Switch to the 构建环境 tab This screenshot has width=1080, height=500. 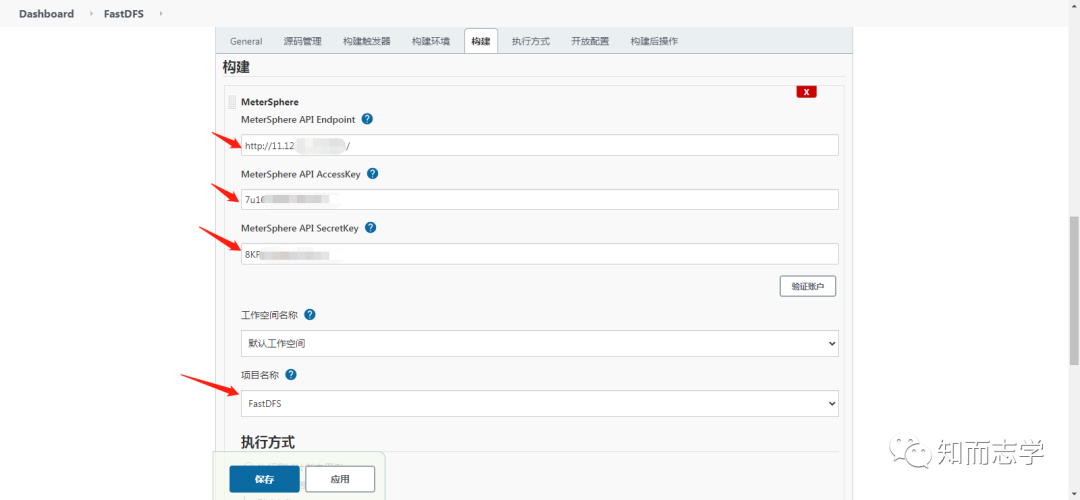(430, 41)
